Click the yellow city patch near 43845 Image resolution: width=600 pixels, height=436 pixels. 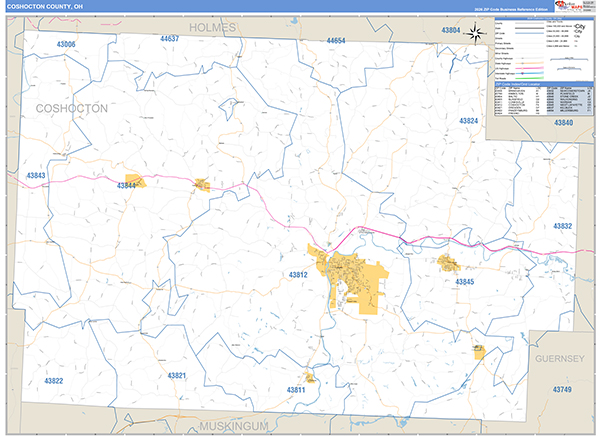[449, 264]
